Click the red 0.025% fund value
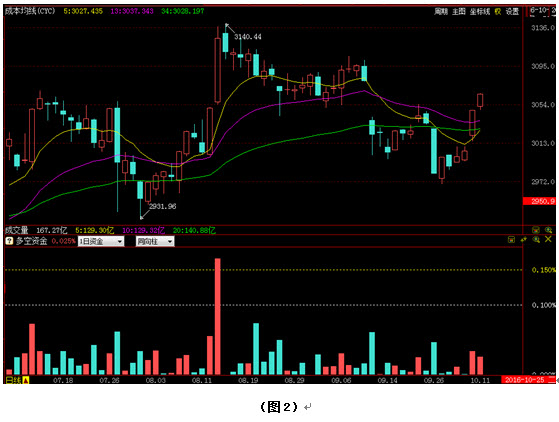The image size is (559, 422). [x=63, y=241]
